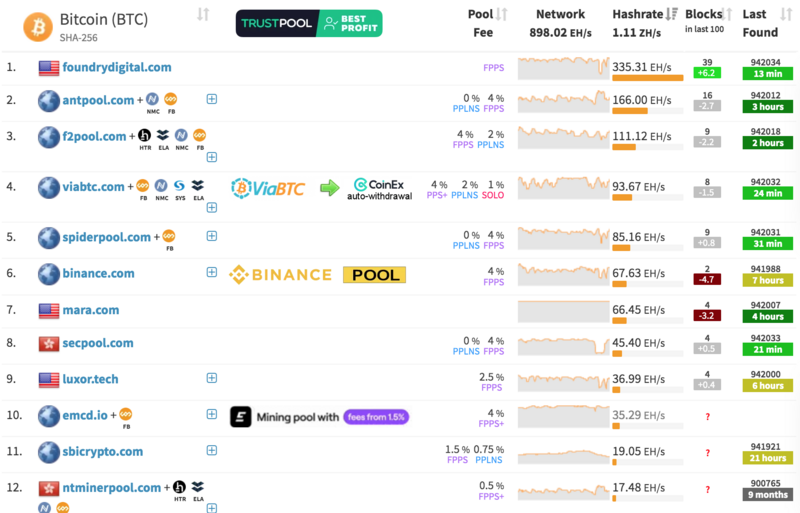Click the HTR coin icon next to f2pool.com
800x513 pixels.
[x=143, y=135]
